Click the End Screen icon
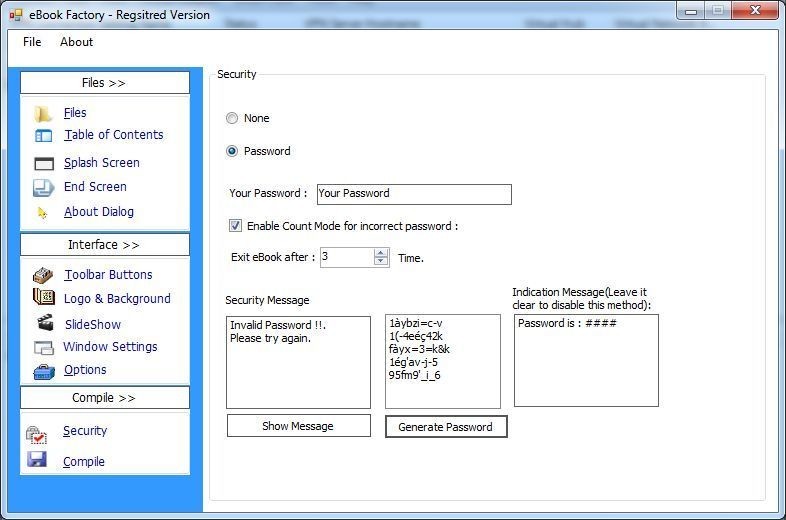This screenshot has height=520, width=786. [44, 188]
